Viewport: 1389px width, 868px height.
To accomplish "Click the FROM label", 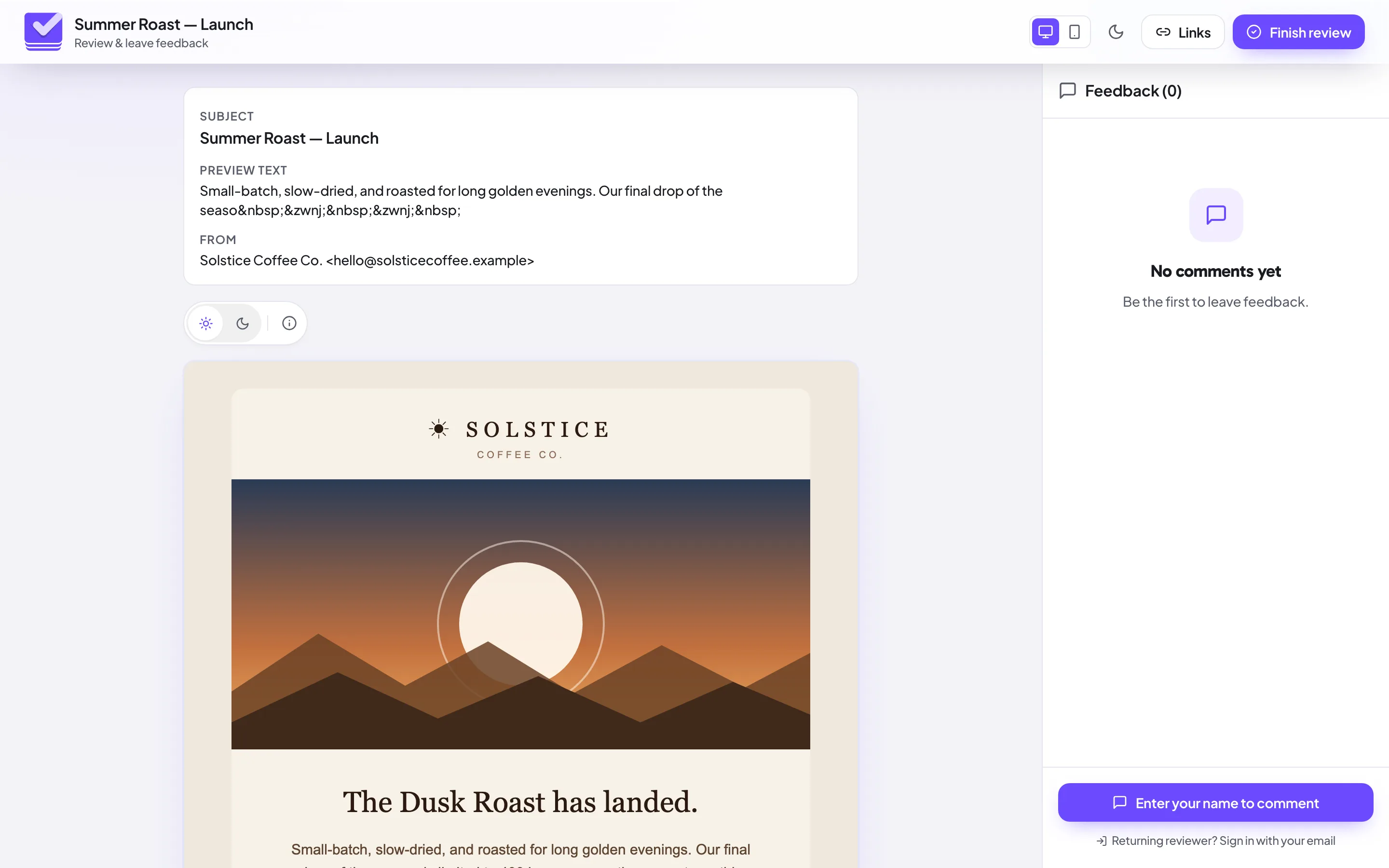I will click(x=218, y=240).
